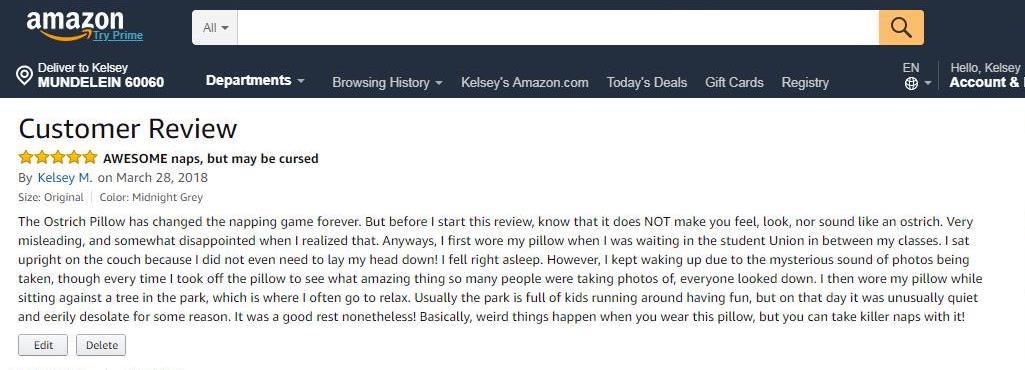Open the All search category dropdown

(x=215, y=27)
